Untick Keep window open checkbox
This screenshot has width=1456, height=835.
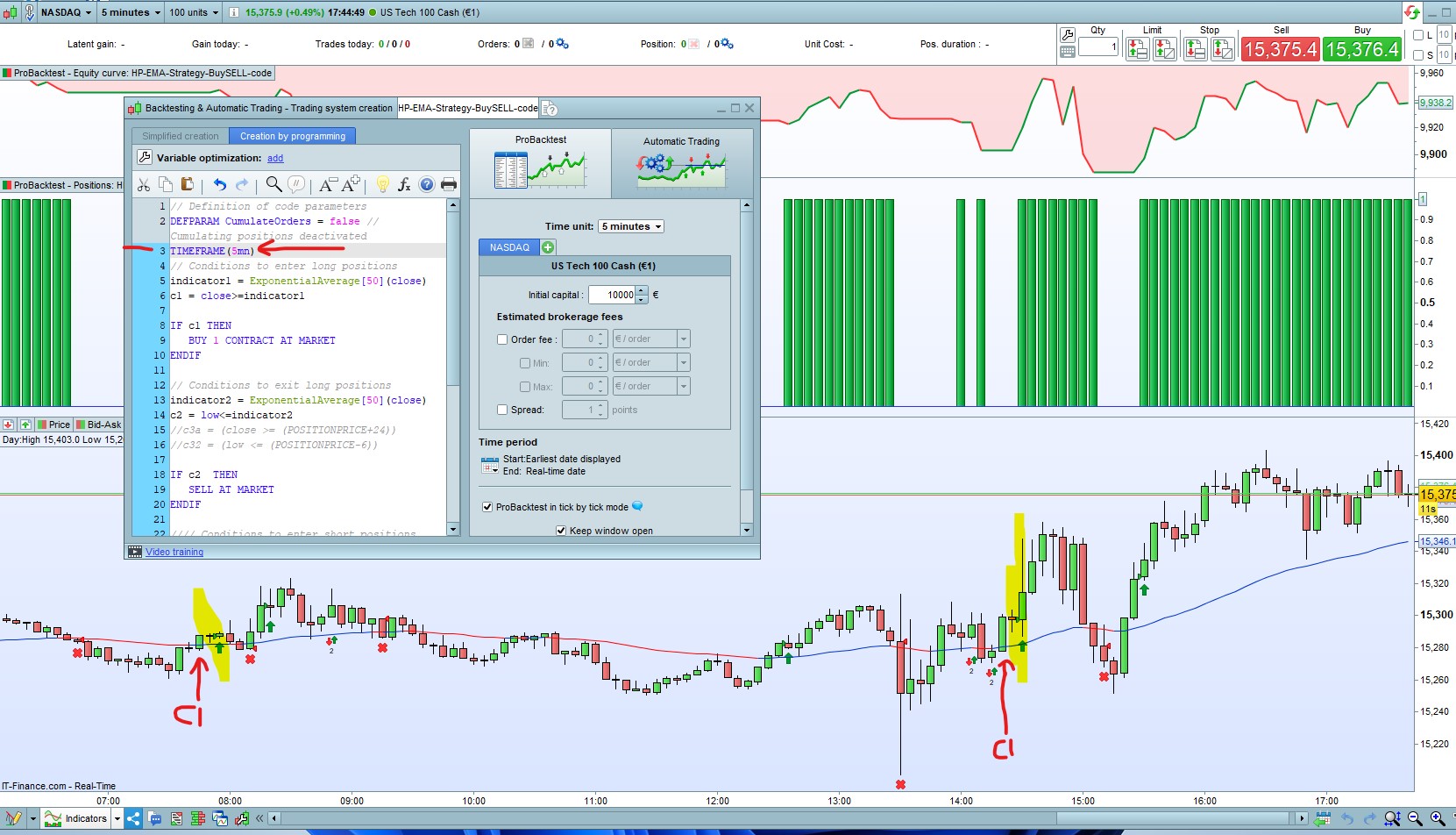[x=561, y=531]
